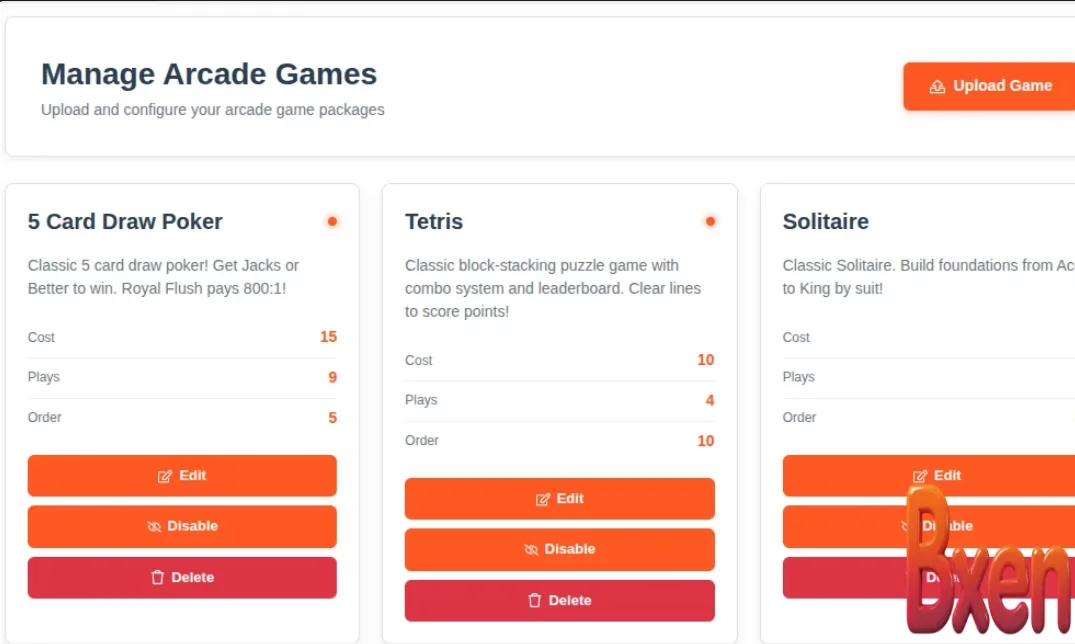This screenshot has height=644, width=1075.
Task: Click the pencil icon on 5 Card Draw Poker
Action: (x=165, y=477)
